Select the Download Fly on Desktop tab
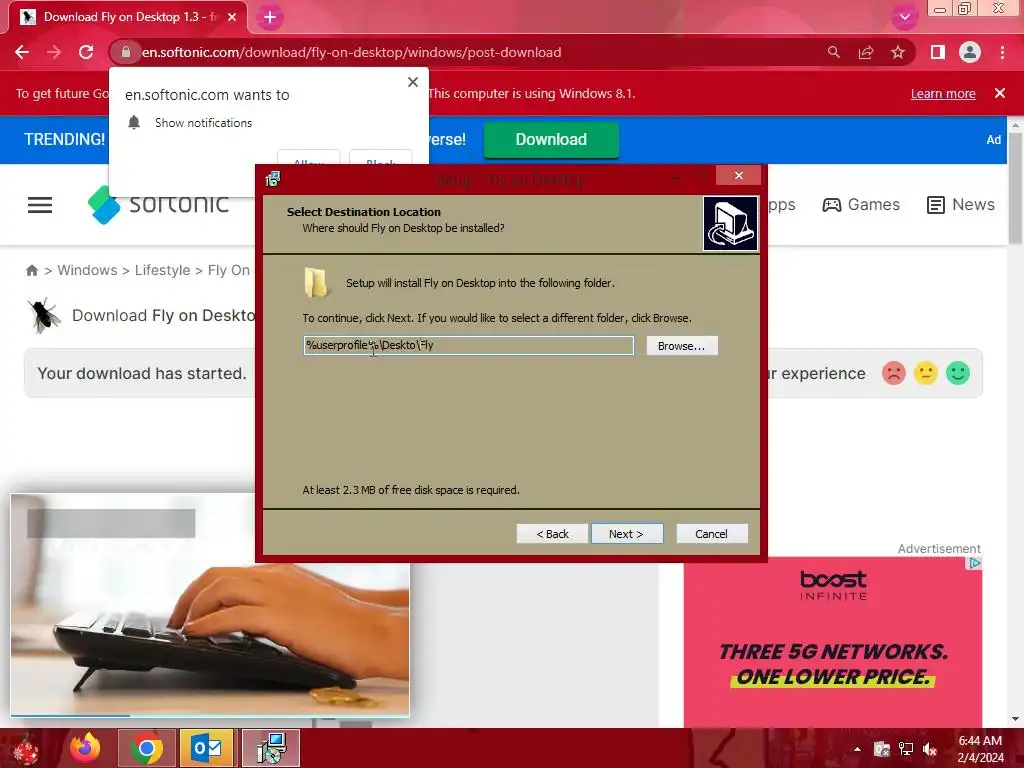This screenshot has height=768, width=1024. (127, 17)
